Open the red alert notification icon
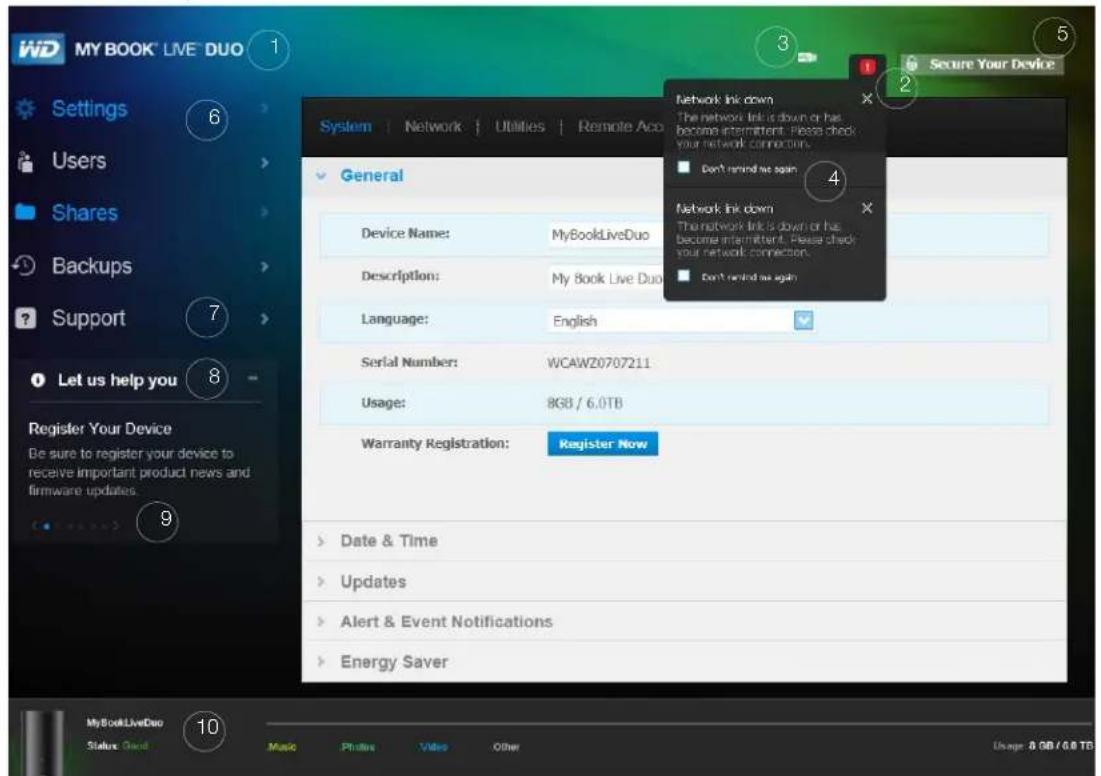 867,67
